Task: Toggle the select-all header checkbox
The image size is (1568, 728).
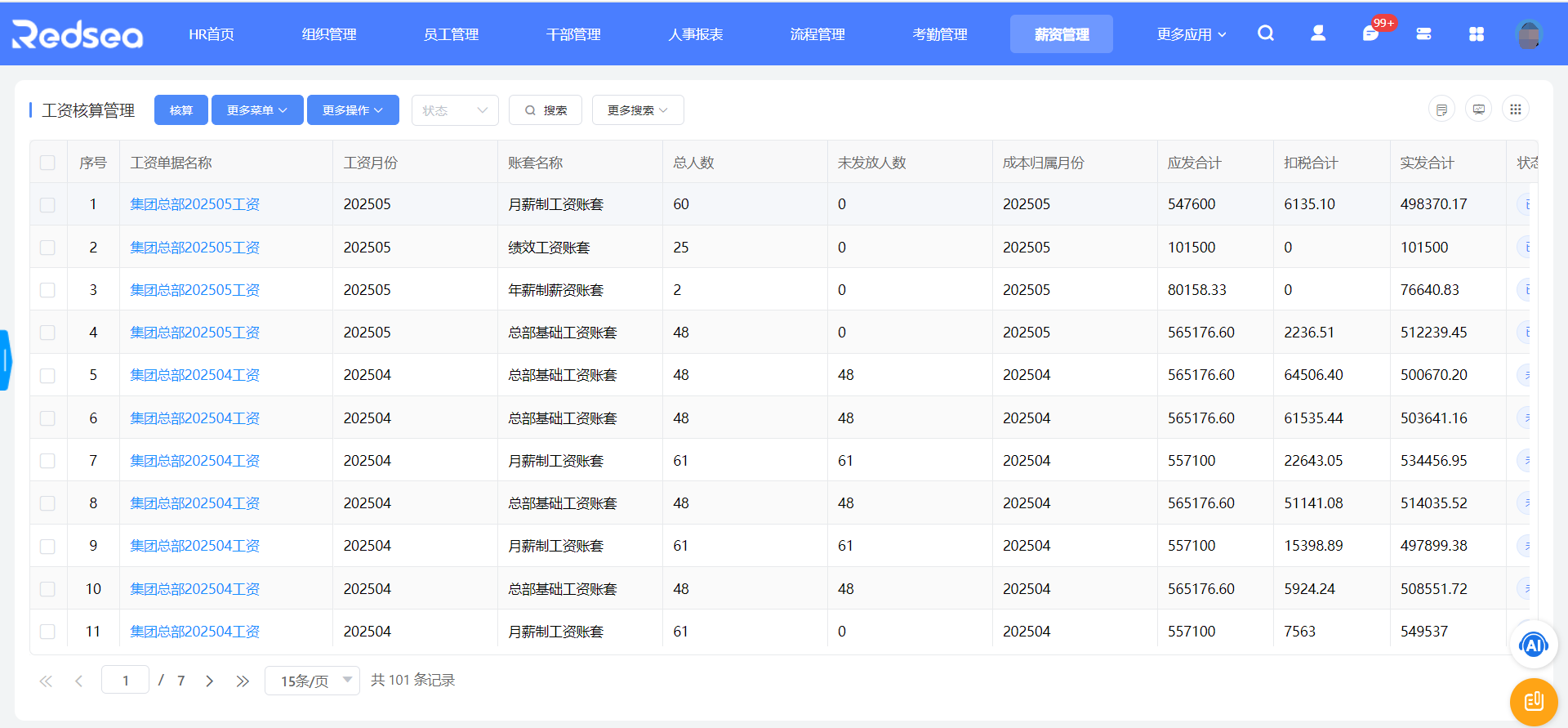Action: [x=47, y=163]
